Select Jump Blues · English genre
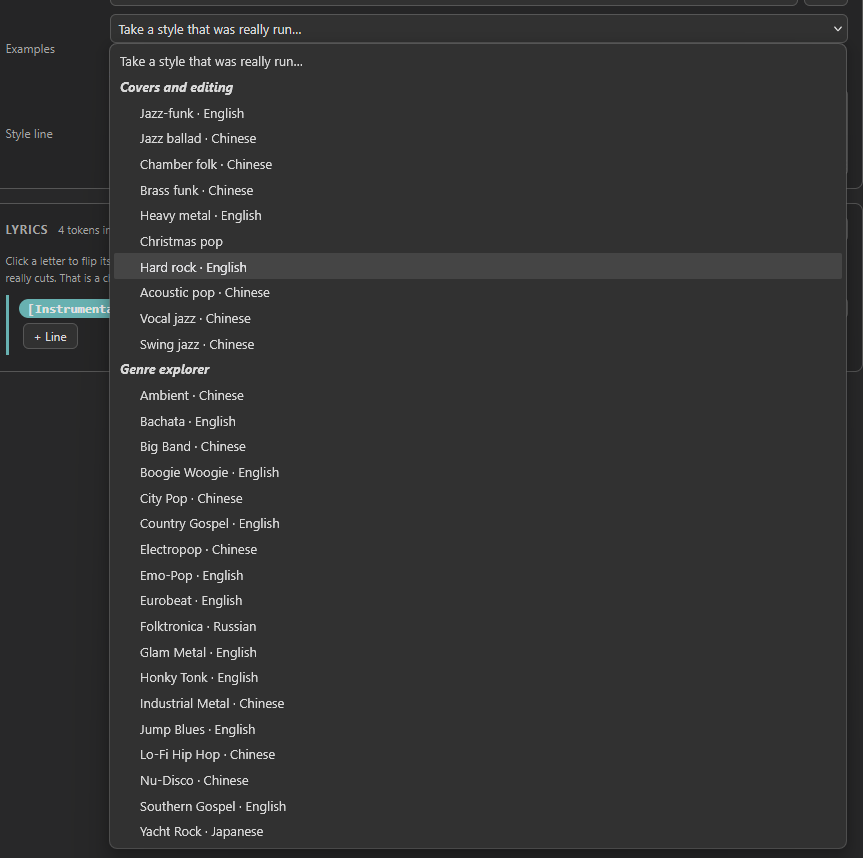This screenshot has width=863, height=858. [478, 730]
